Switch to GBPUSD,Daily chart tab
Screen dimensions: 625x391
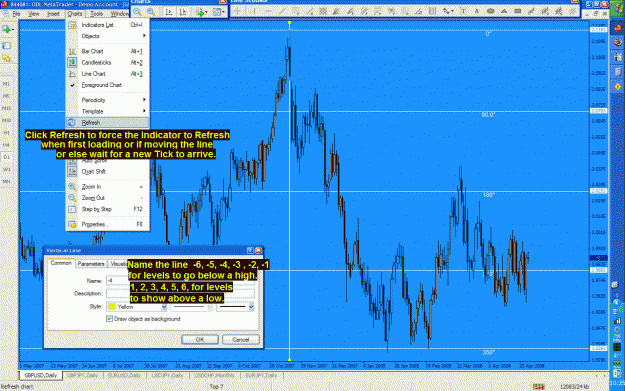41,375
